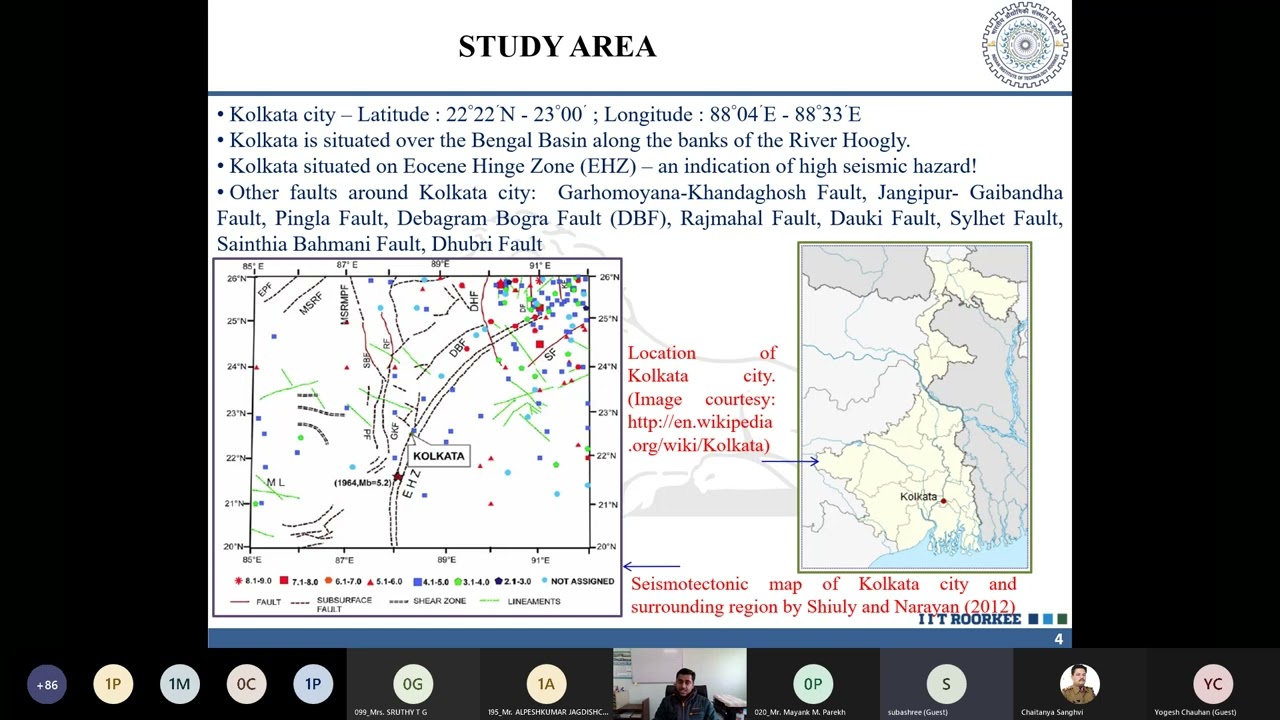Select Chaitanya Sanghvi's photo tile

pyautogui.click(x=1080, y=684)
